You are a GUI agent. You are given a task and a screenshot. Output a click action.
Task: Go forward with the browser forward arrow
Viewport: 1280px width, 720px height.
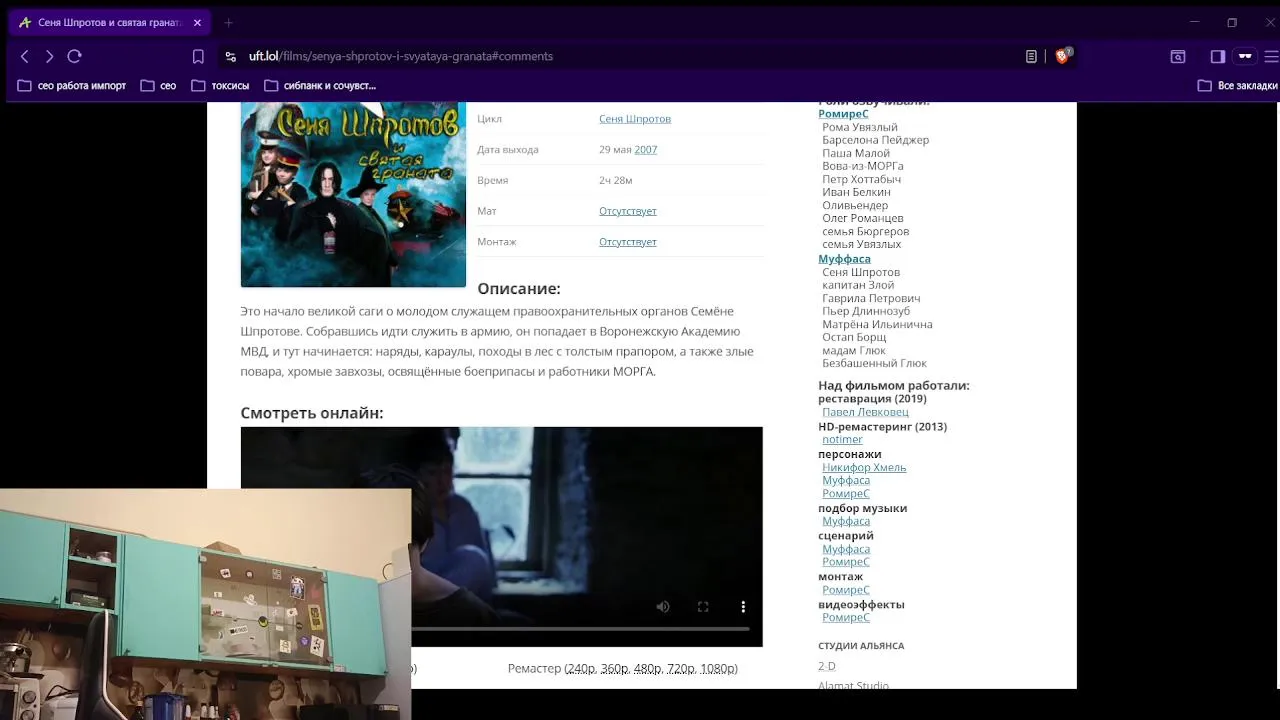tap(49, 57)
